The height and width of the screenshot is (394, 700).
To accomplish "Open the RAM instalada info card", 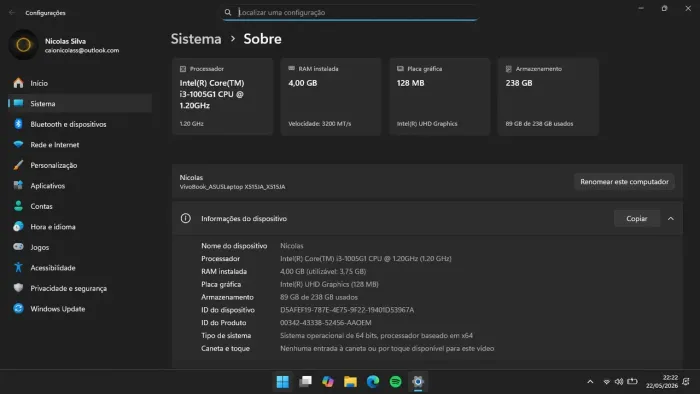I will [x=331, y=96].
